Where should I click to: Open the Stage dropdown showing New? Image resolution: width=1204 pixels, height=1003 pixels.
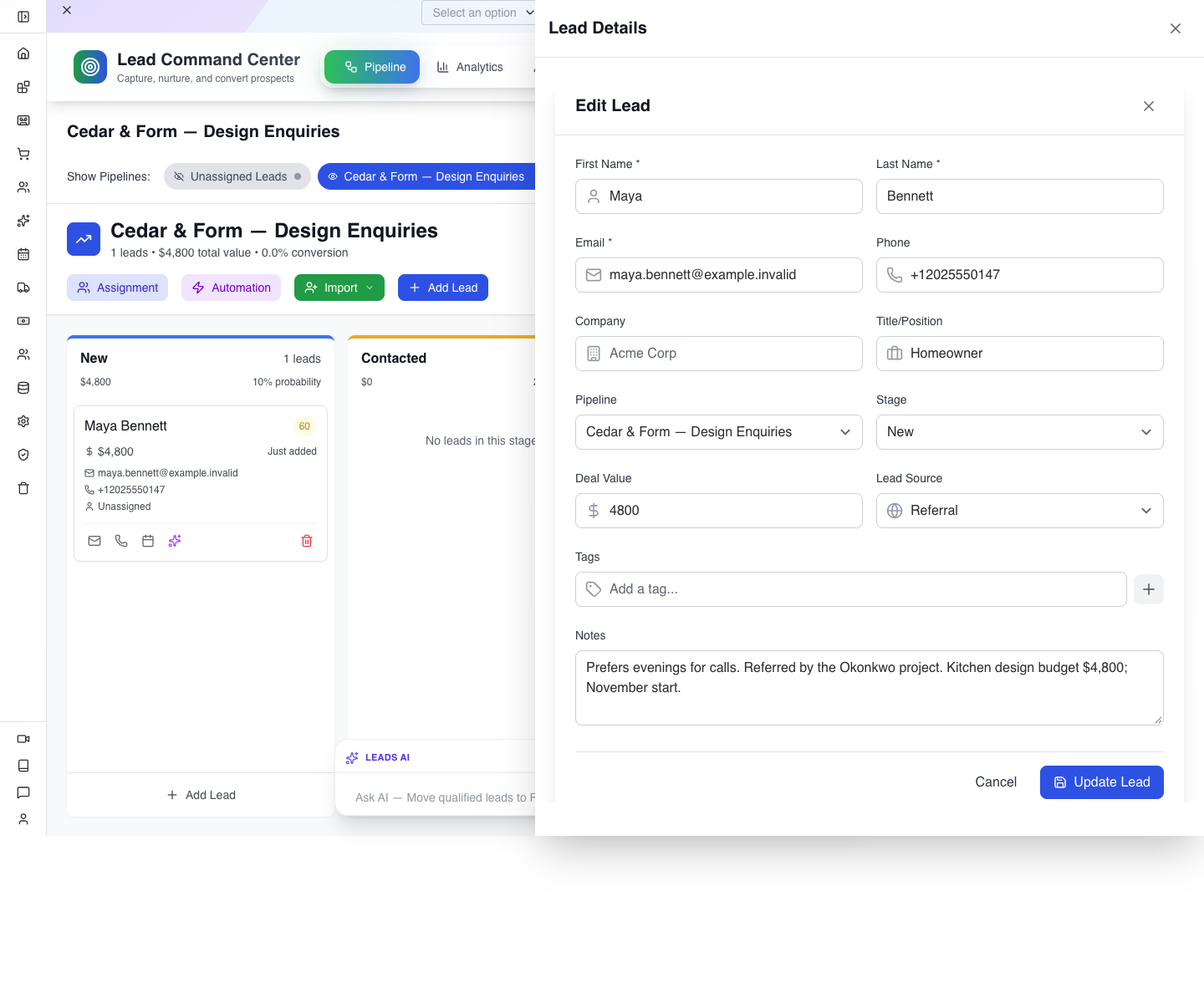1020,432
